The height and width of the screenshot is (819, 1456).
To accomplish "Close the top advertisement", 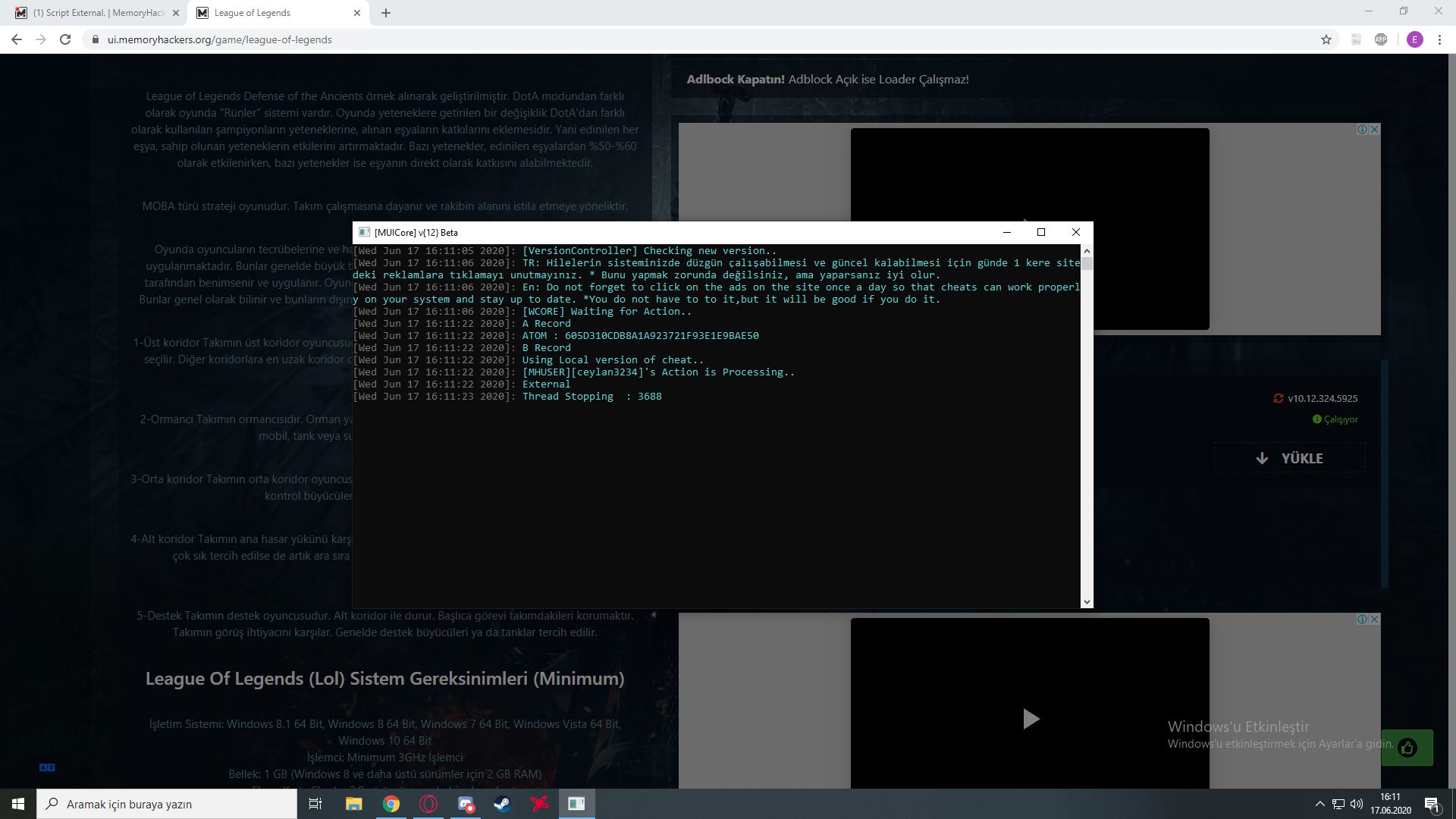I will click(1375, 130).
